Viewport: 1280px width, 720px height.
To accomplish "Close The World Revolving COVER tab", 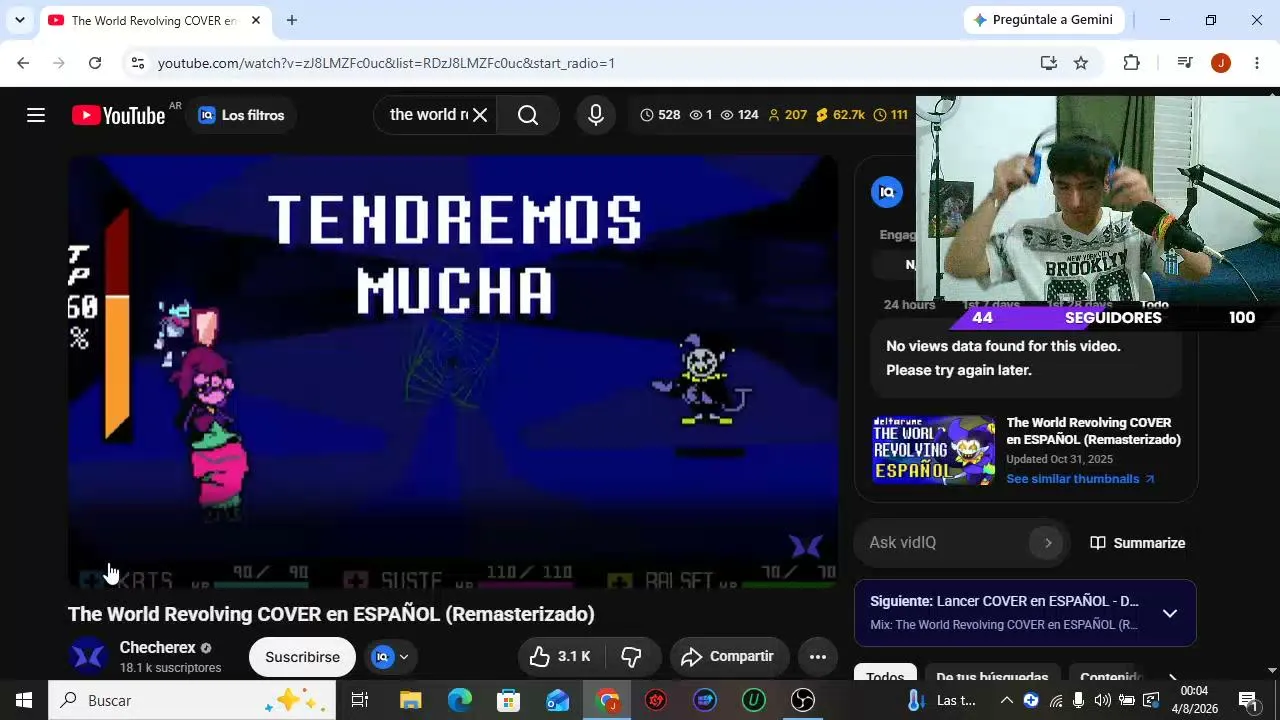I will pos(256,20).
